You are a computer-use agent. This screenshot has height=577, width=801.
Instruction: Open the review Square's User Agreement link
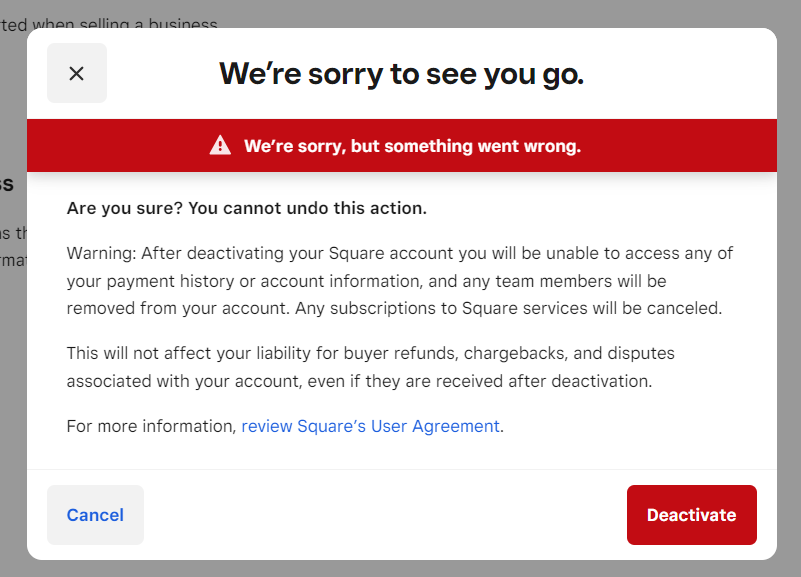370,426
